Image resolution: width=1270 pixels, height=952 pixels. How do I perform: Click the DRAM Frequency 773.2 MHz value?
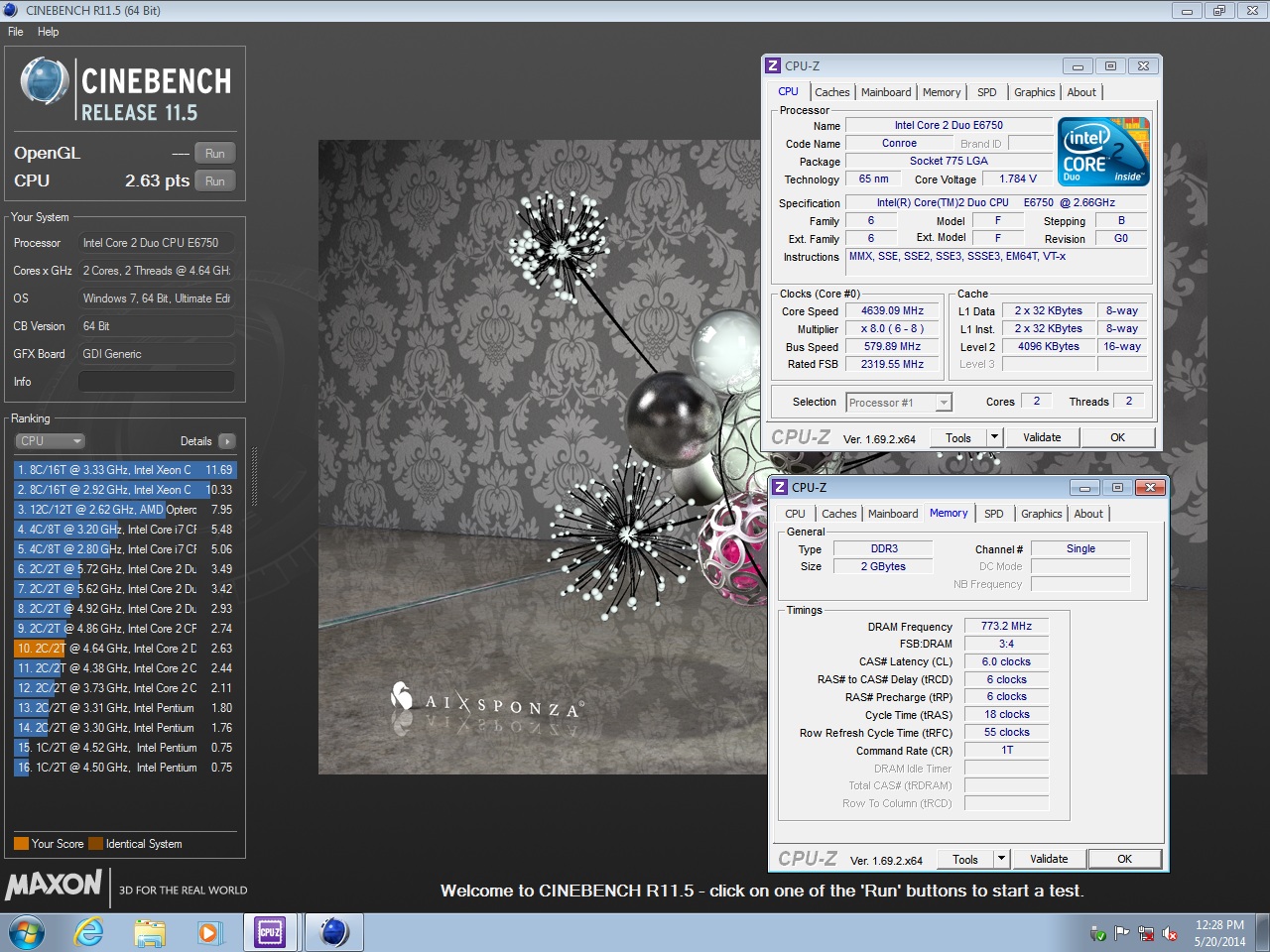click(1006, 627)
